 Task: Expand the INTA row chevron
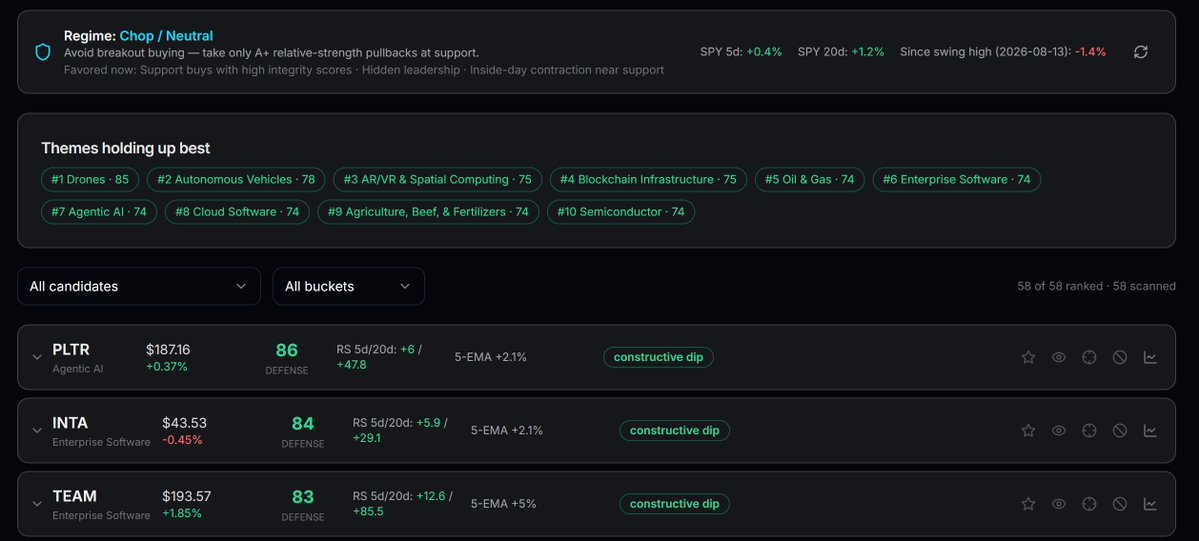[x=37, y=431]
